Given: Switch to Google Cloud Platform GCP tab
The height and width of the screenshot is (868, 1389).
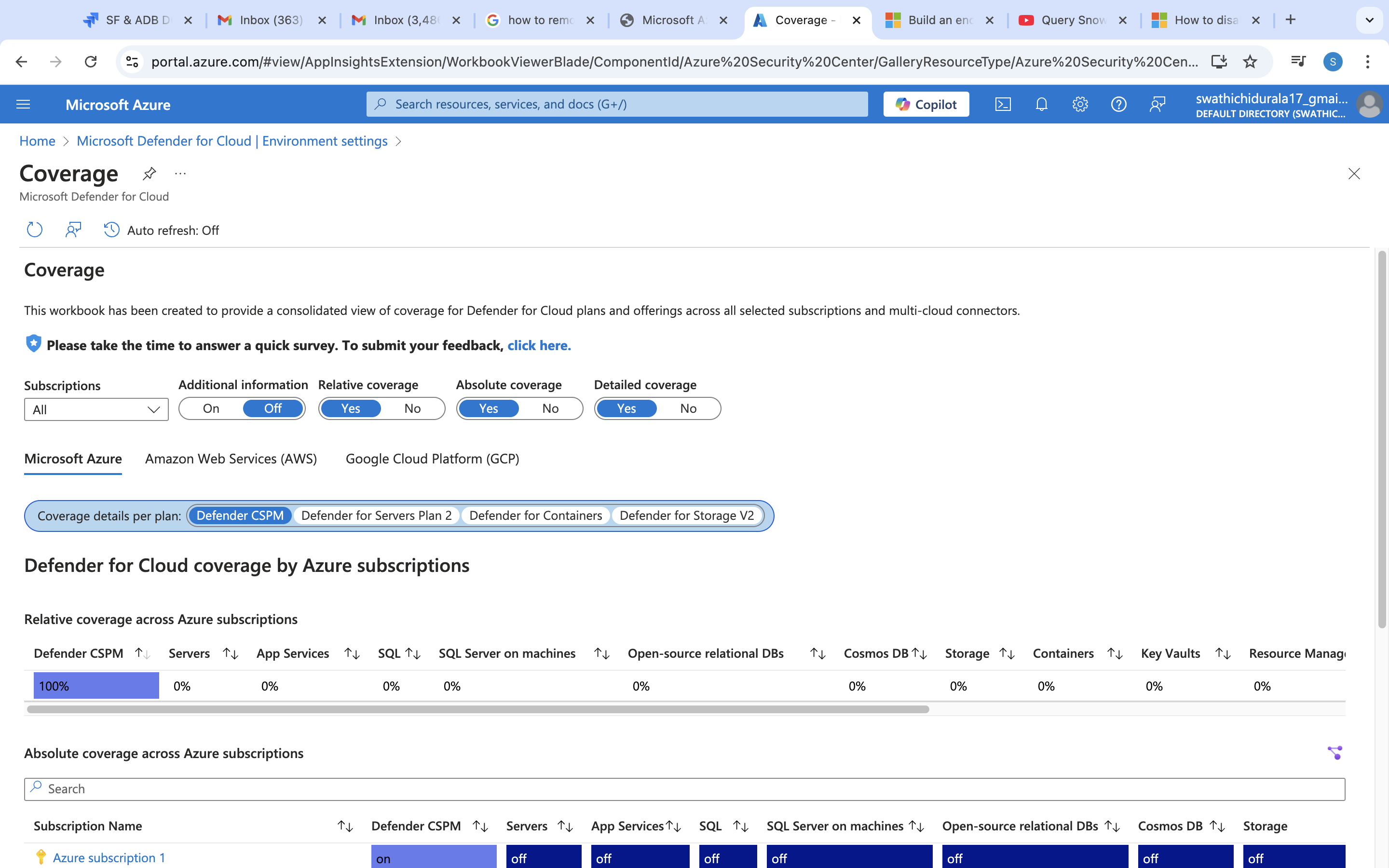Looking at the screenshot, I should pyautogui.click(x=432, y=458).
